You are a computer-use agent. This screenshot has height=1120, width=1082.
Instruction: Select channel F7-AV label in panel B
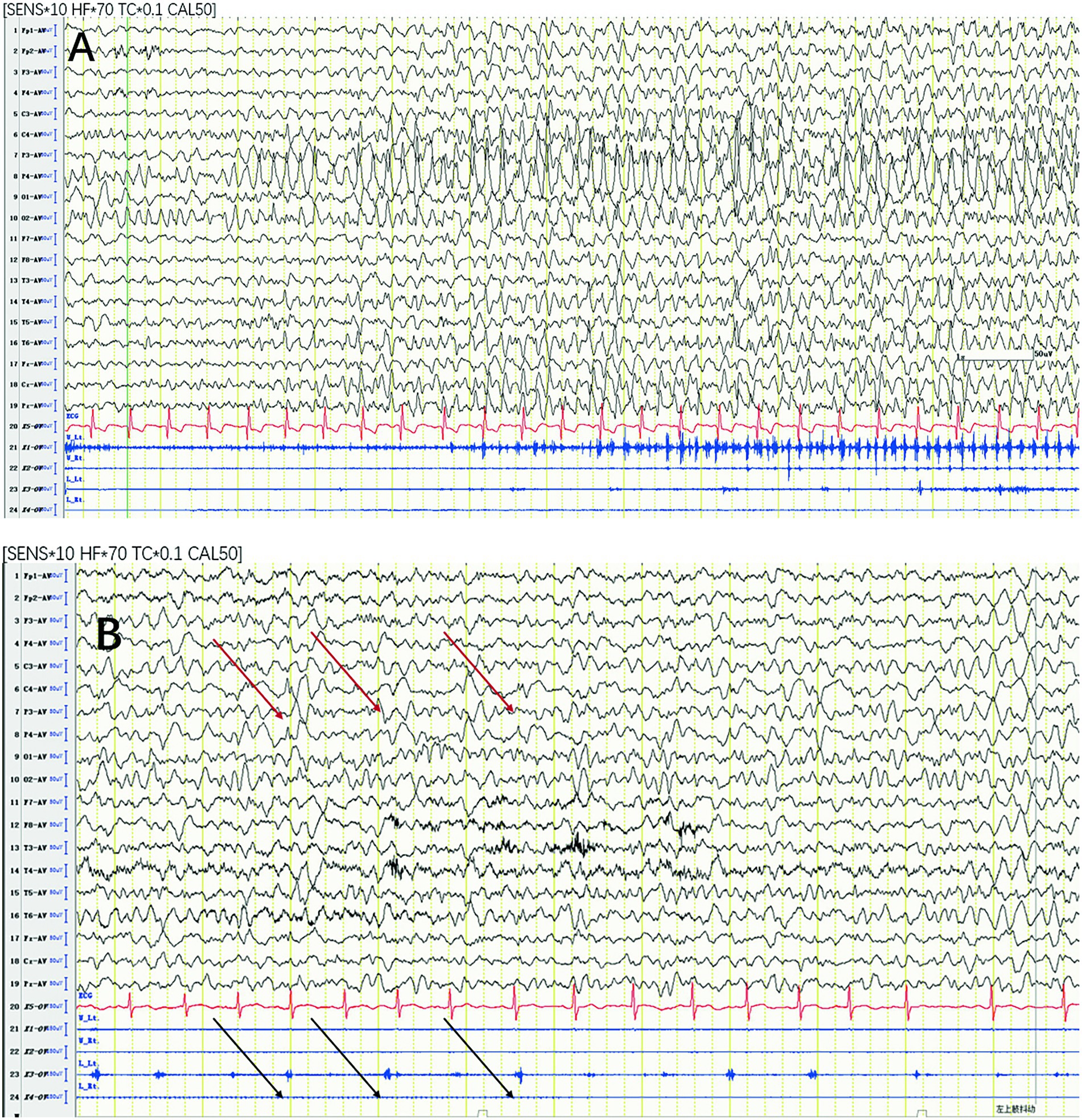point(35,802)
